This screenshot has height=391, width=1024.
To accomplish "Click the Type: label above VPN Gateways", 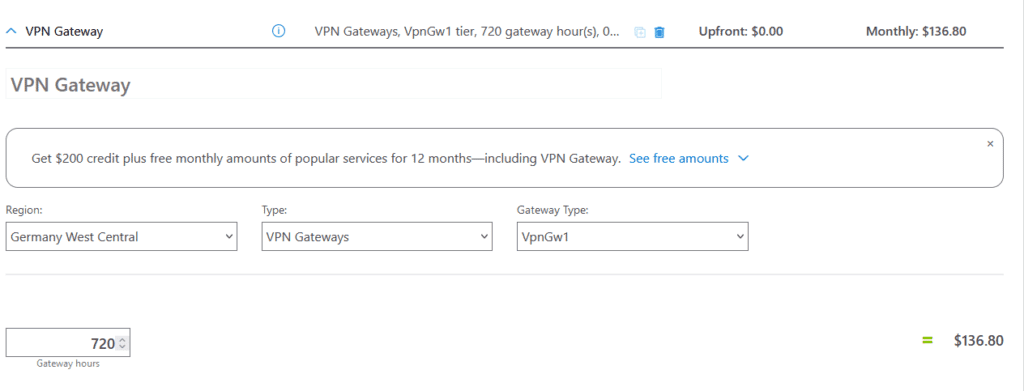I will tap(274, 210).
